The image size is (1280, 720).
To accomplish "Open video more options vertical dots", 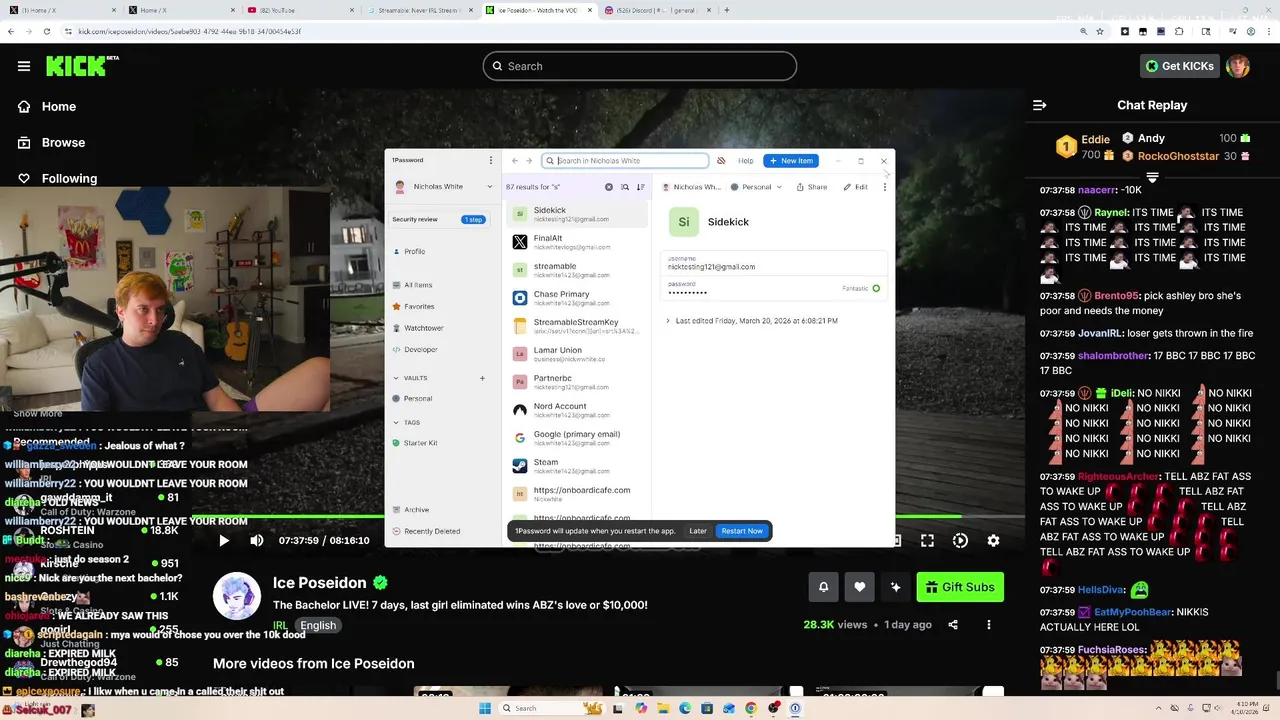I will (989, 625).
